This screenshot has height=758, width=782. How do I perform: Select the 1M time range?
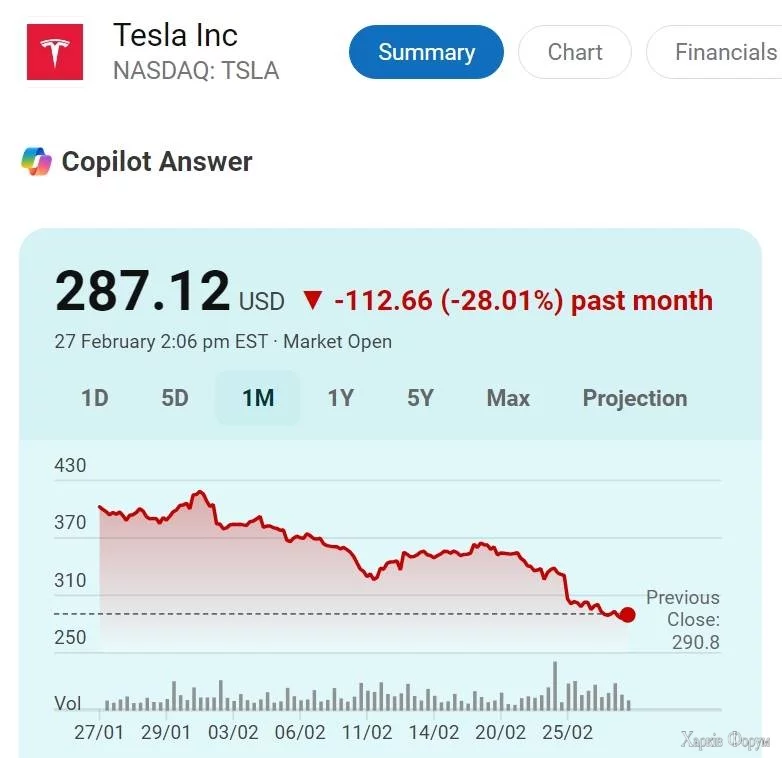coord(258,398)
